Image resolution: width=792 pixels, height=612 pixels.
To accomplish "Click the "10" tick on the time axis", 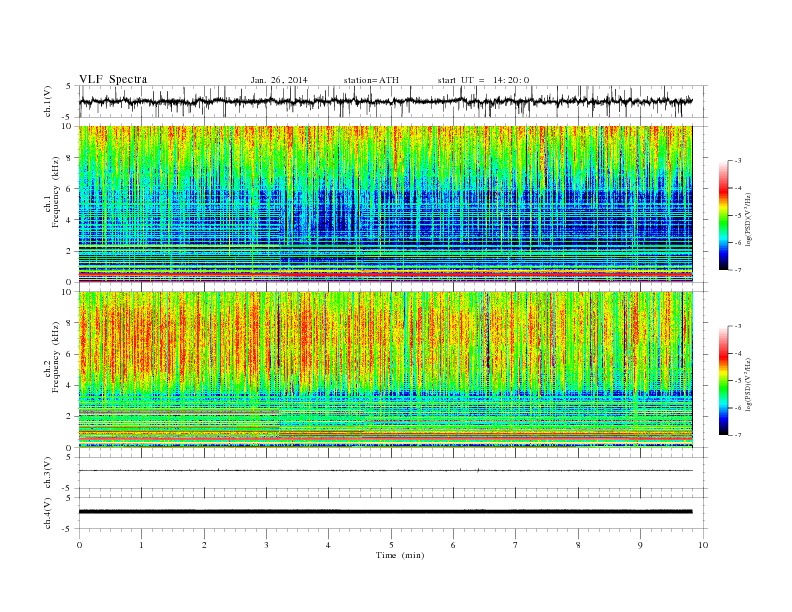I will tap(703, 545).
